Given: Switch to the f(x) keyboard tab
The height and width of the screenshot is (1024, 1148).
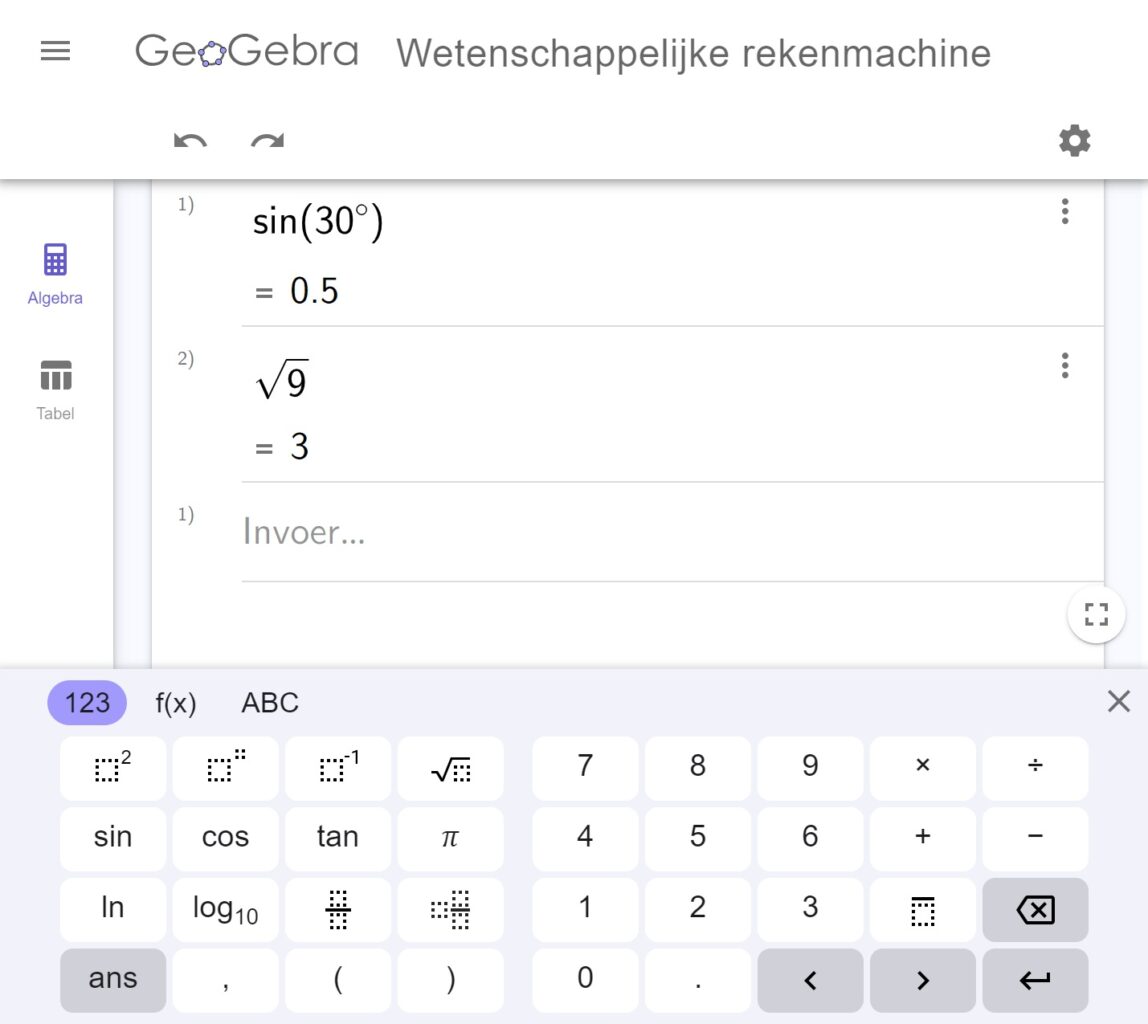Looking at the screenshot, I should (175, 702).
